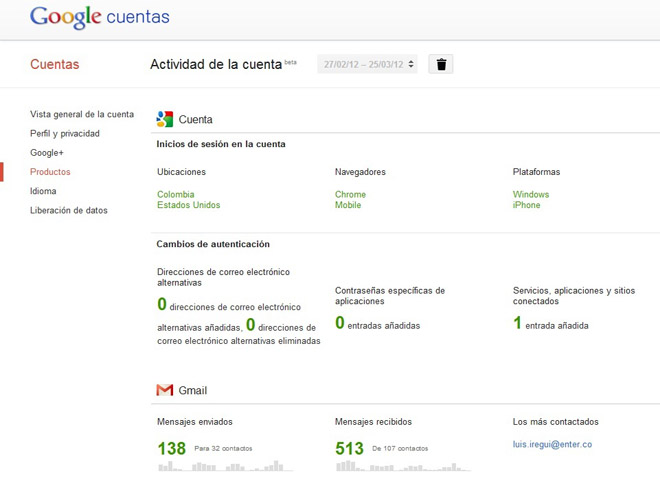
Task: Click the Cuentas heading link
Action: pyautogui.click(x=55, y=65)
